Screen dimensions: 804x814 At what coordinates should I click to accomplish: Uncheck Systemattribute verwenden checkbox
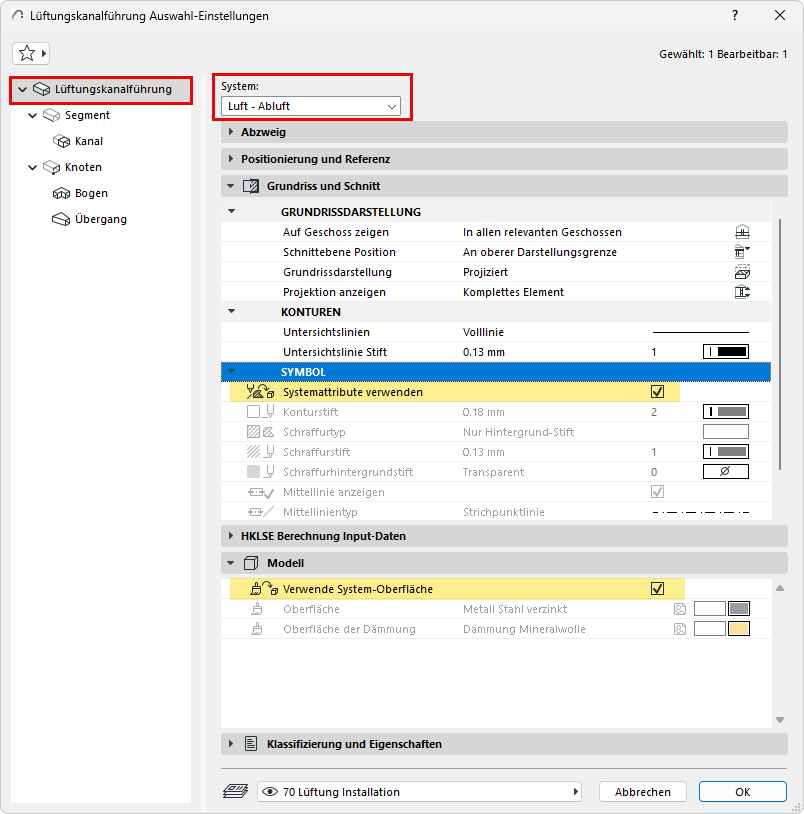tap(657, 391)
